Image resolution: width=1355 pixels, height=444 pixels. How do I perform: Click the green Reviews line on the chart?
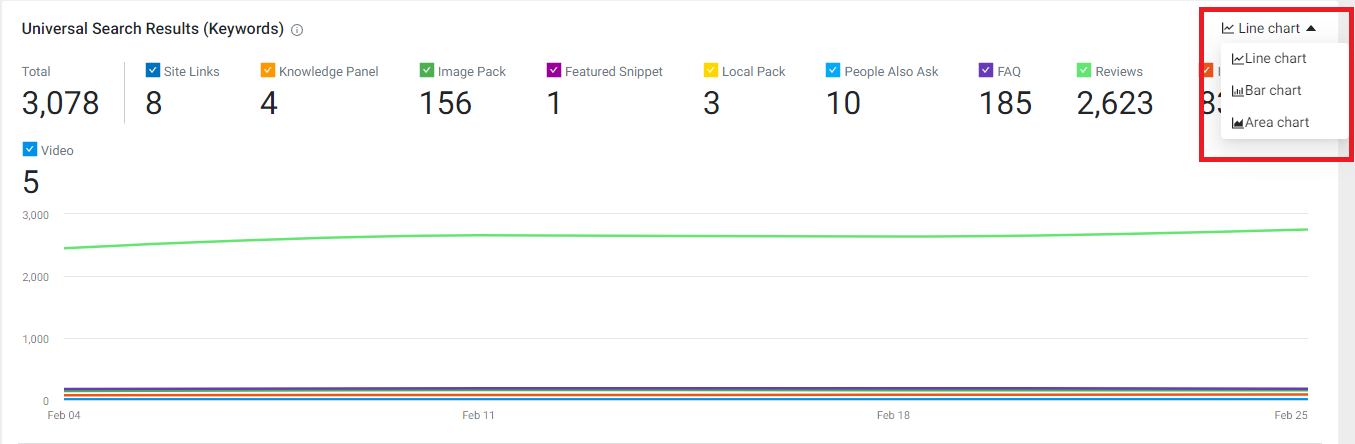click(x=685, y=236)
